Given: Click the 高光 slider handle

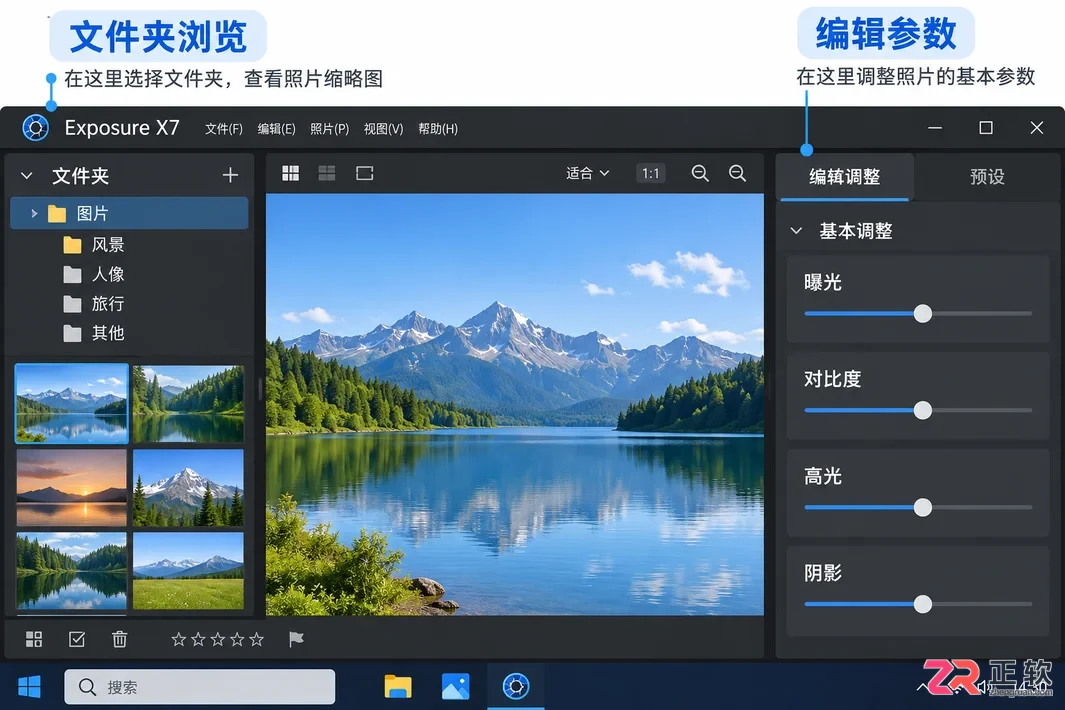Looking at the screenshot, I should [922, 508].
